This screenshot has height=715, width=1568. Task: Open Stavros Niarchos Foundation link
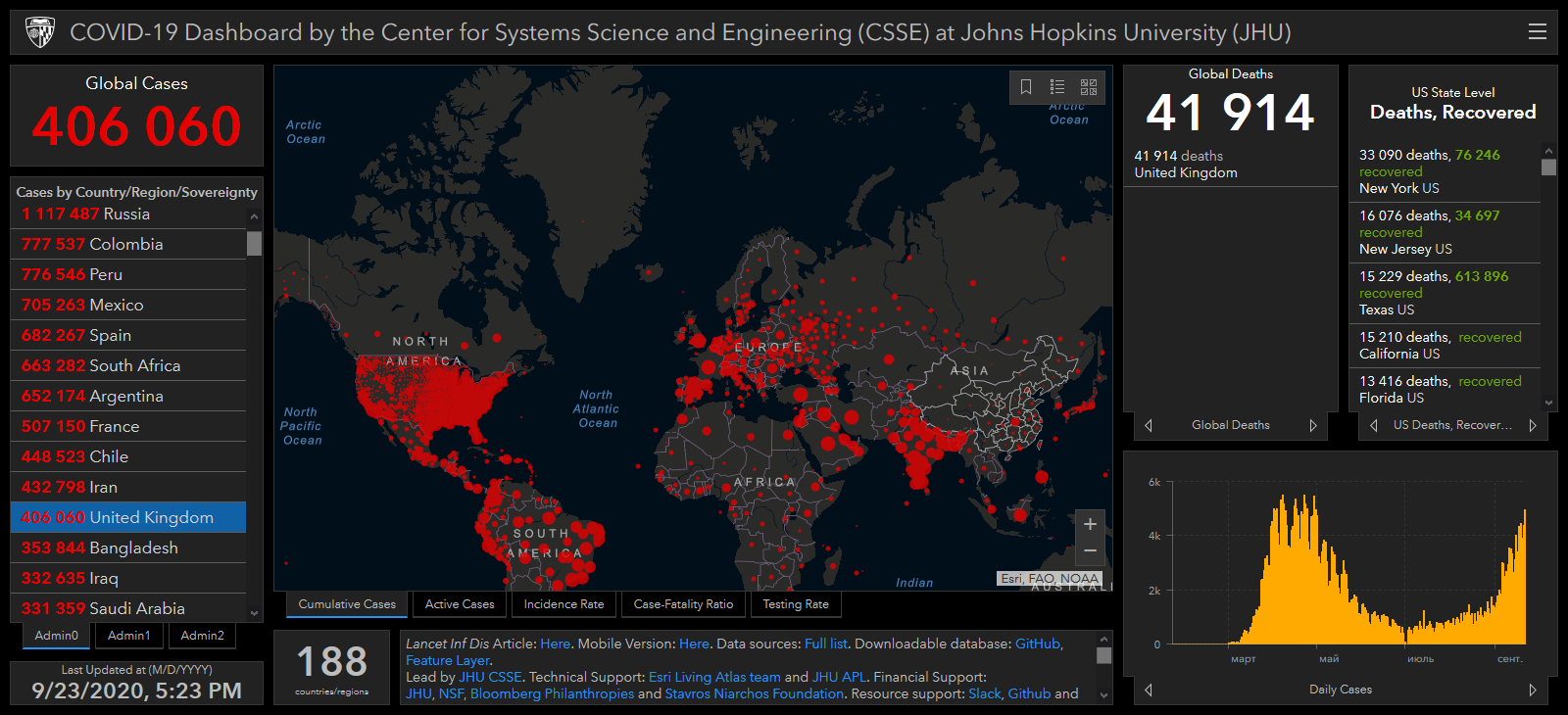coord(755,693)
